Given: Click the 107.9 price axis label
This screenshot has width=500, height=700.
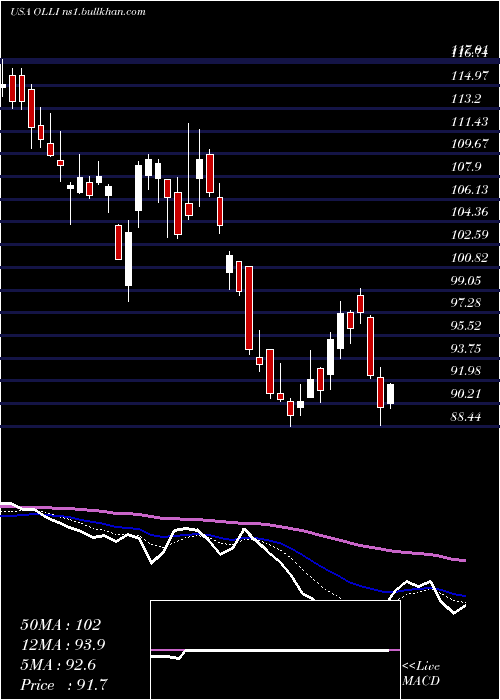Looking at the screenshot, I should 466,167.
